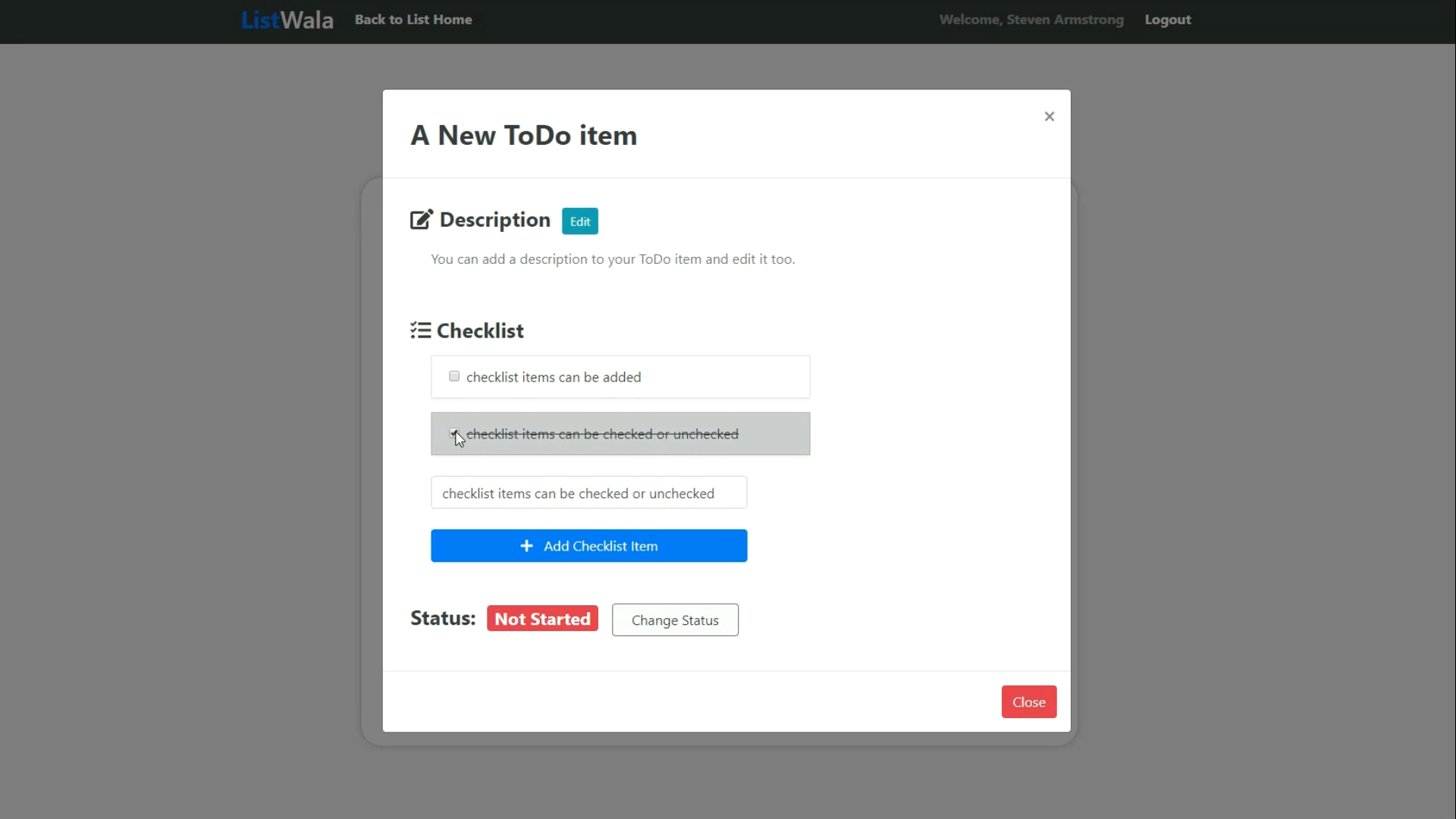Open the Change Status dropdown
This screenshot has height=819, width=1456.
pos(675,620)
